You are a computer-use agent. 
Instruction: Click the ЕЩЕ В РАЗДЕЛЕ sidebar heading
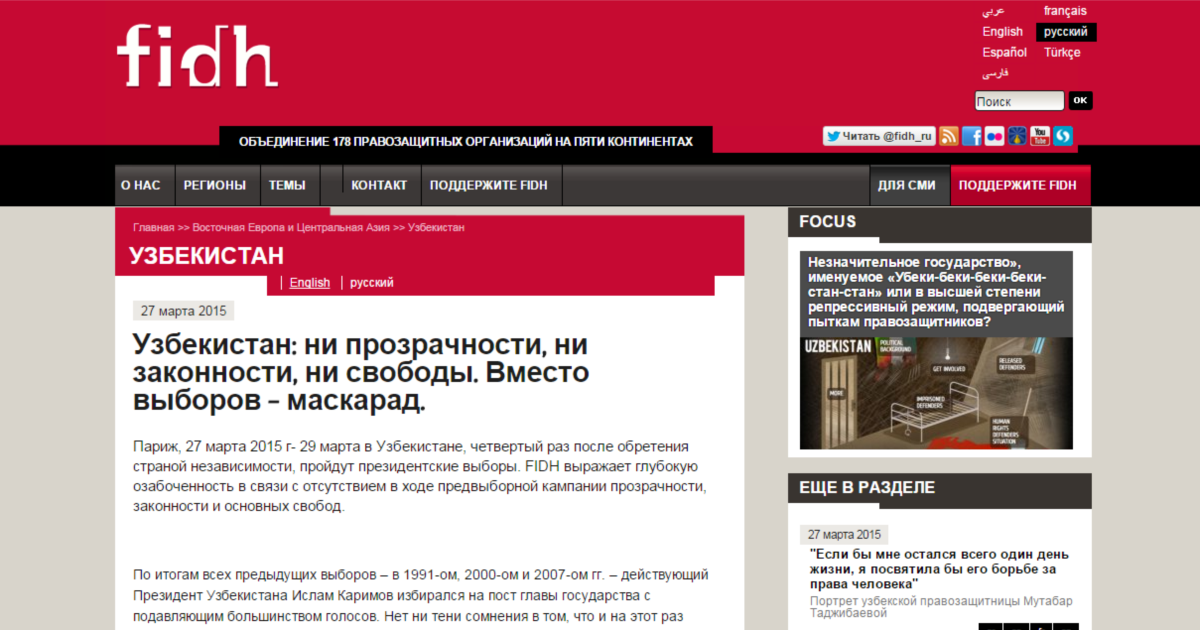867,488
